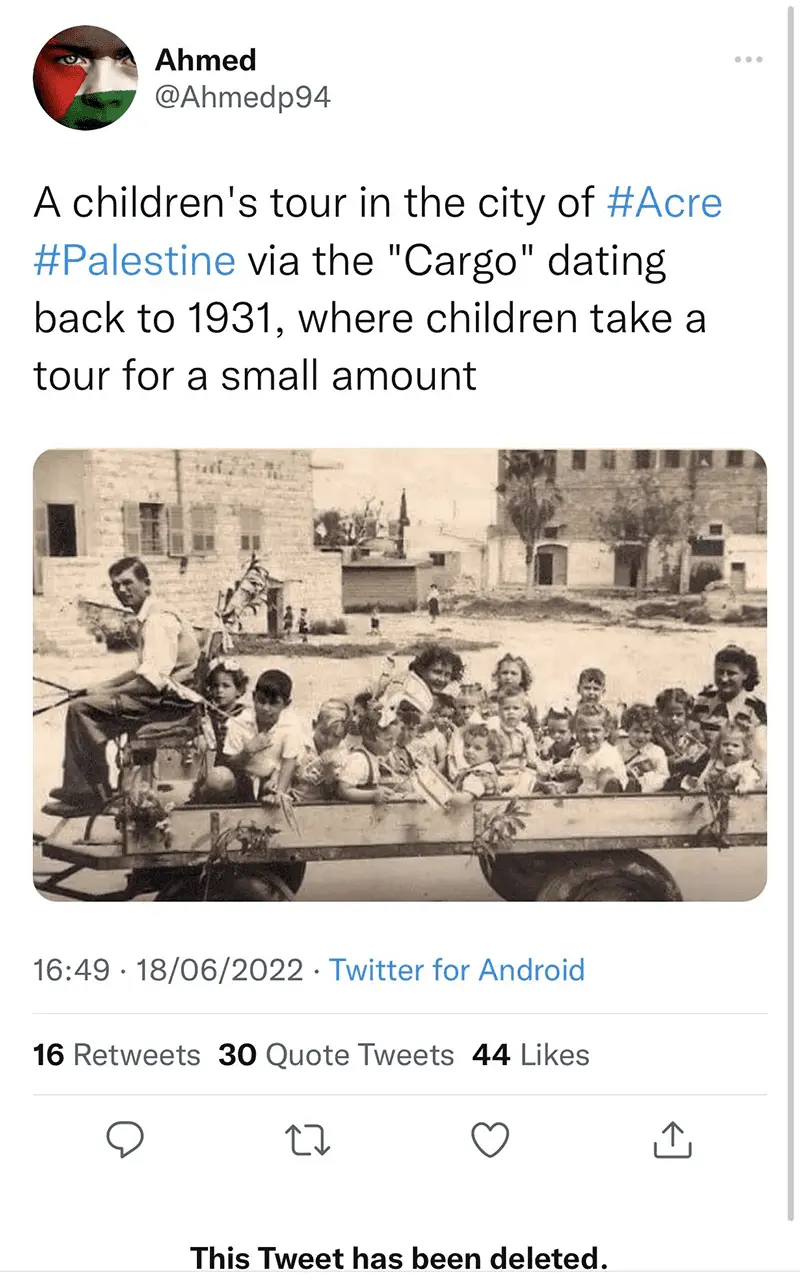This screenshot has width=800, height=1288.
Task: Click the 'This Tweet has been deleted' notice
Action: (x=399, y=1256)
